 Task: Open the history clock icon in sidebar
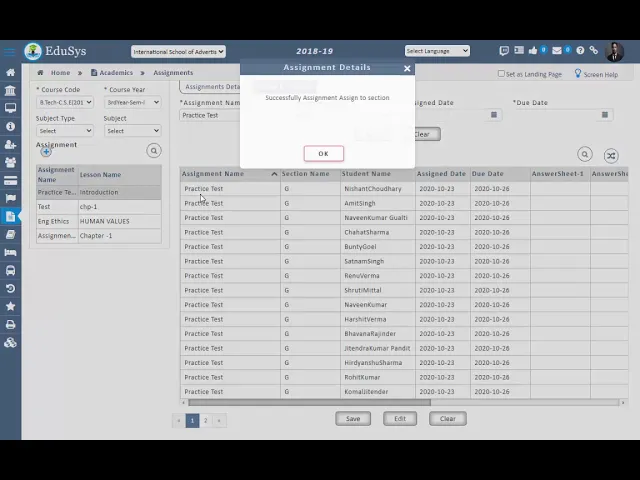tap(10, 289)
